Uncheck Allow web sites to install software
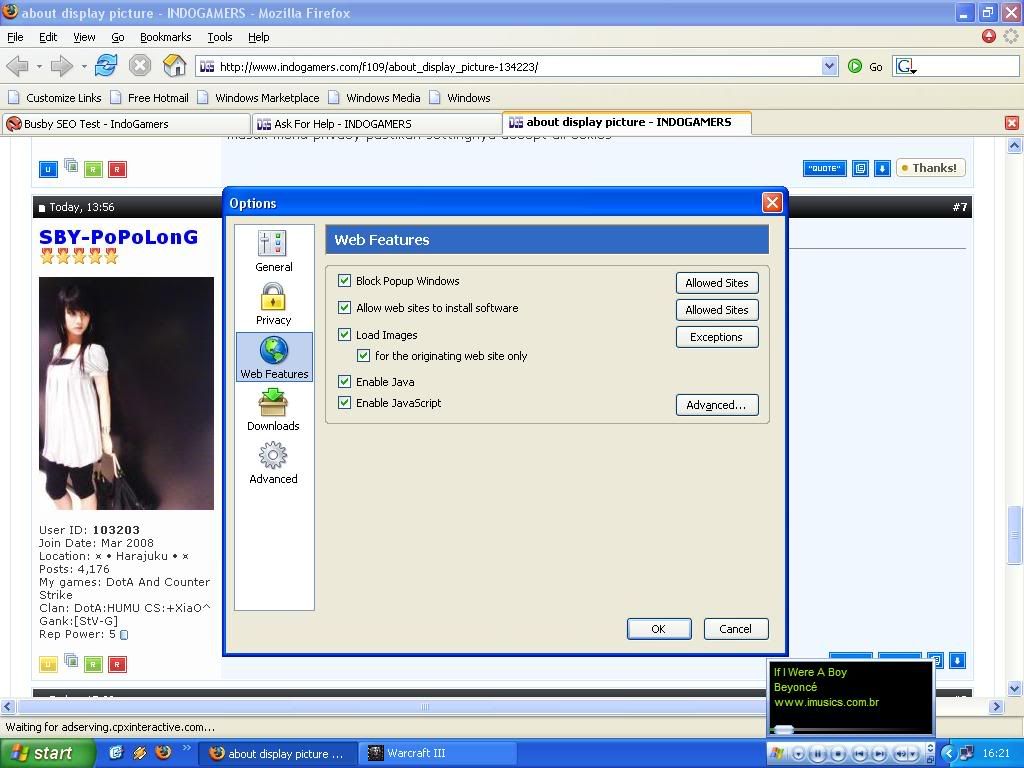This screenshot has width=1024, height=768. [x=344, y=307]
